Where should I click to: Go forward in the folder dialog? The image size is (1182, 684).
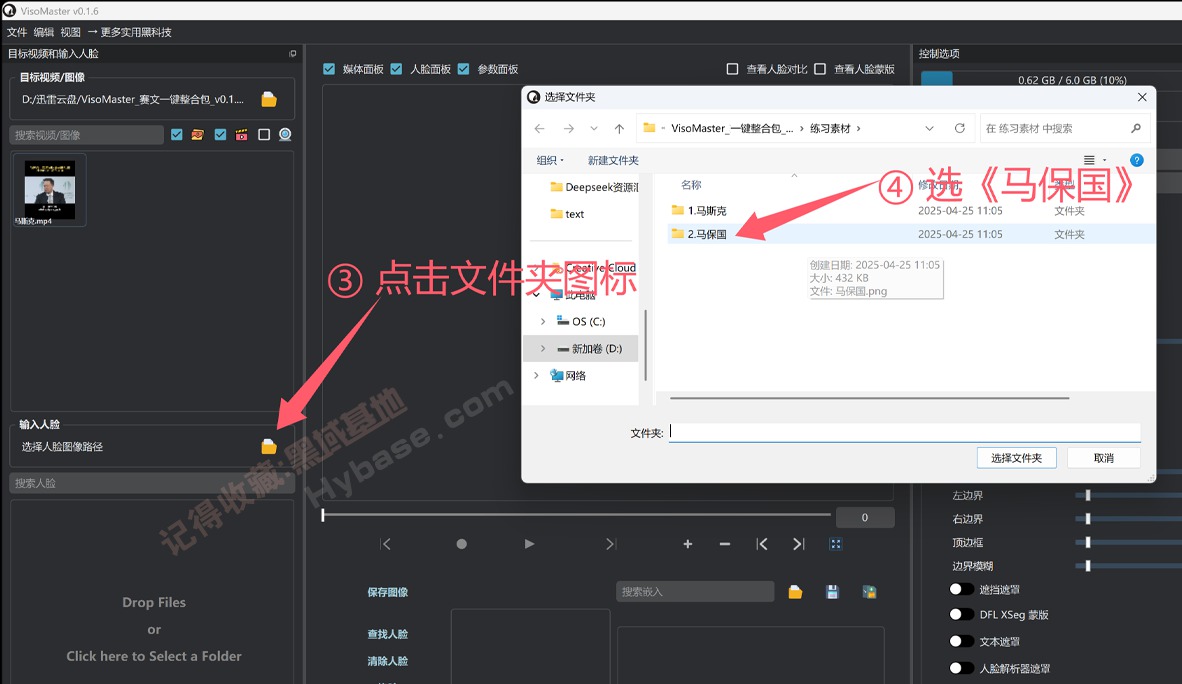click(x=568, y=128)
